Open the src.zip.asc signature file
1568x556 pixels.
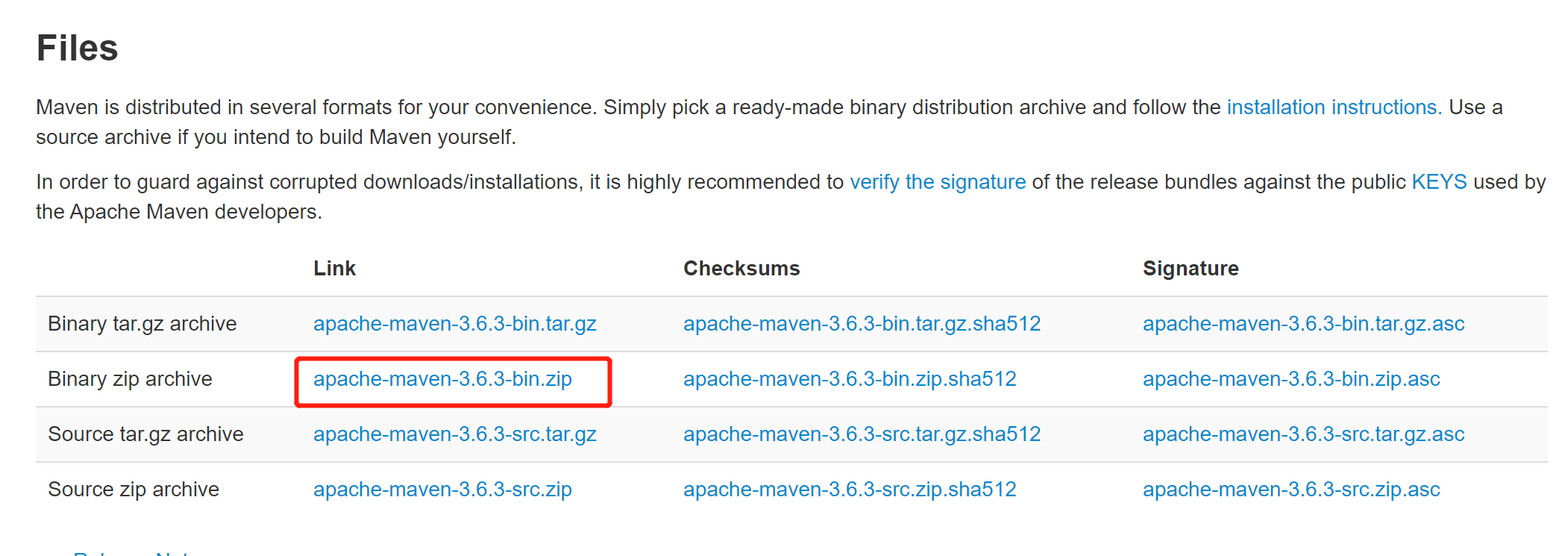(x=1291, y=490)
